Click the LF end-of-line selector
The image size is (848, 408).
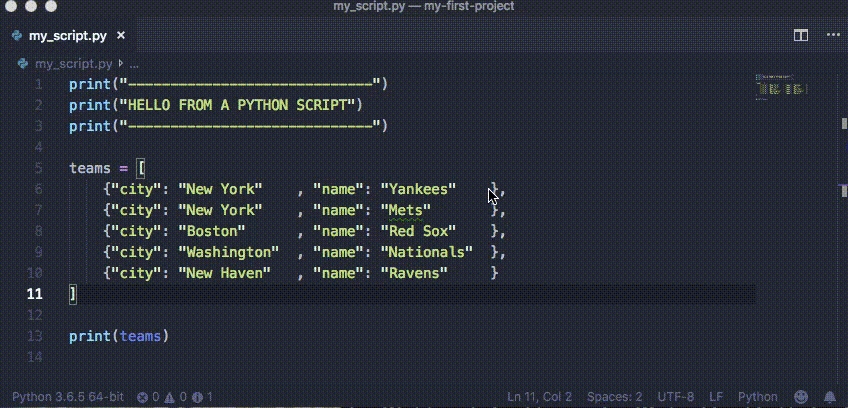718,397
